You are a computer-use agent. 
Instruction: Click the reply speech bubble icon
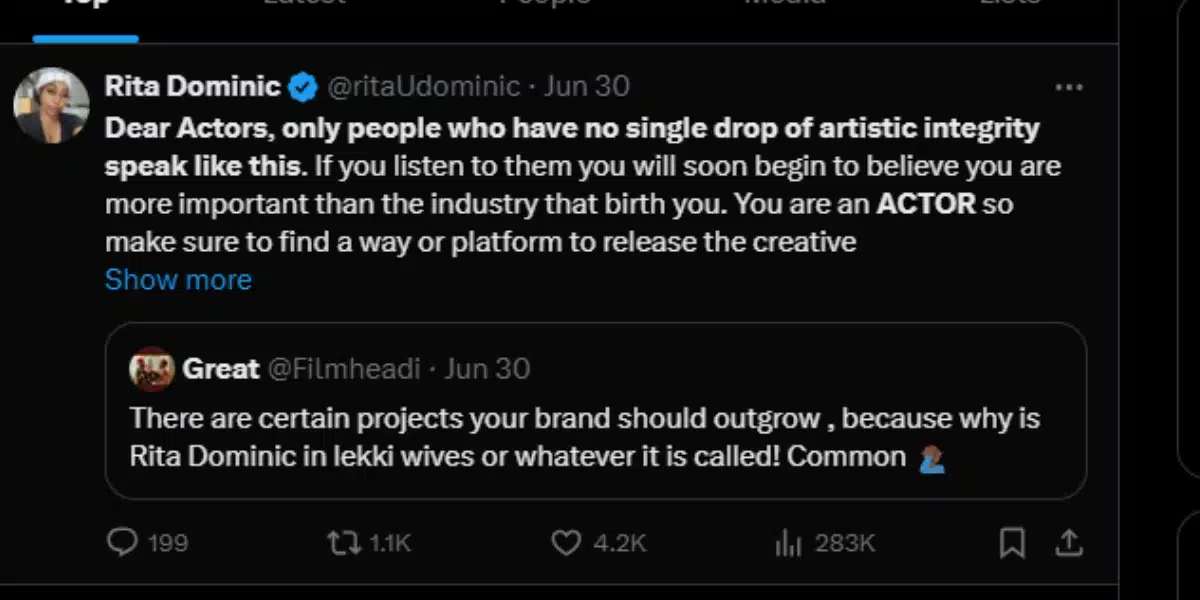tap(122, 542)
